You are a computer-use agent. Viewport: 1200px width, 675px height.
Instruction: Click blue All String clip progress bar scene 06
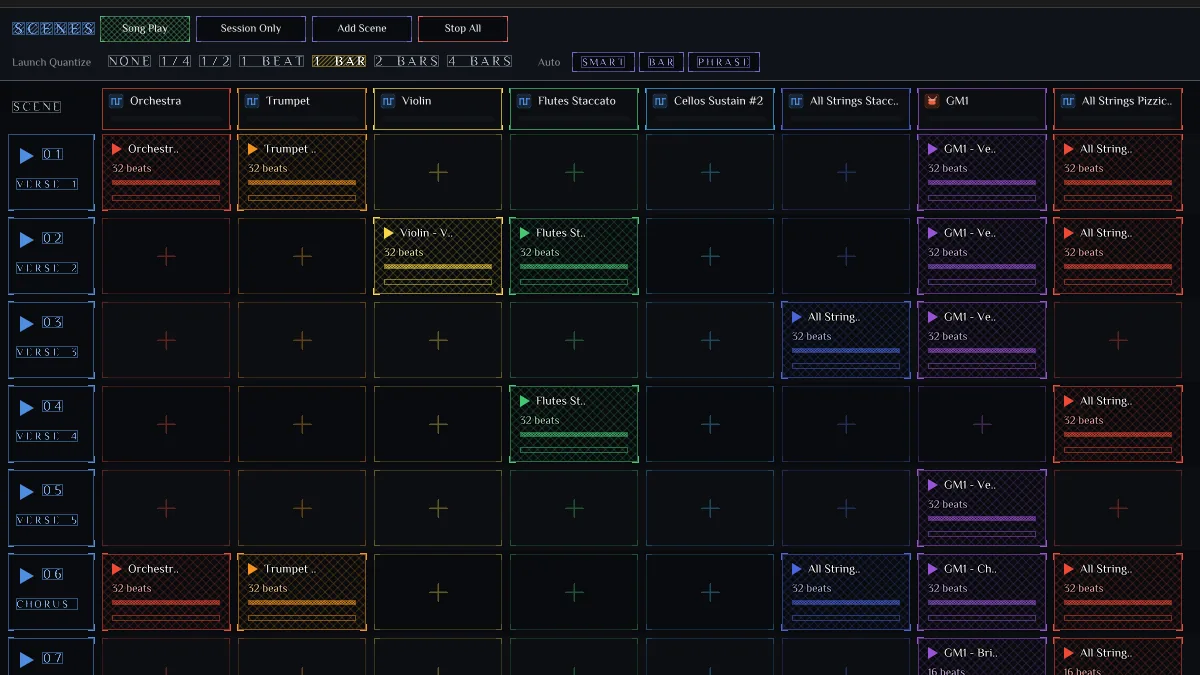coord(846,603)
